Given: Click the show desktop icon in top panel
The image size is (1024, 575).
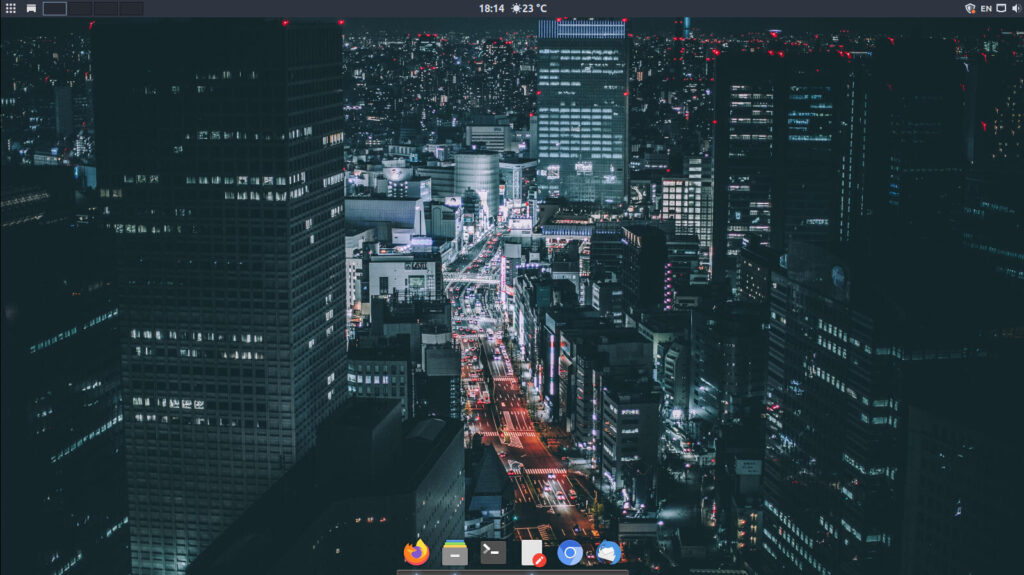Looking at the screenshot, I should [31, 8].
